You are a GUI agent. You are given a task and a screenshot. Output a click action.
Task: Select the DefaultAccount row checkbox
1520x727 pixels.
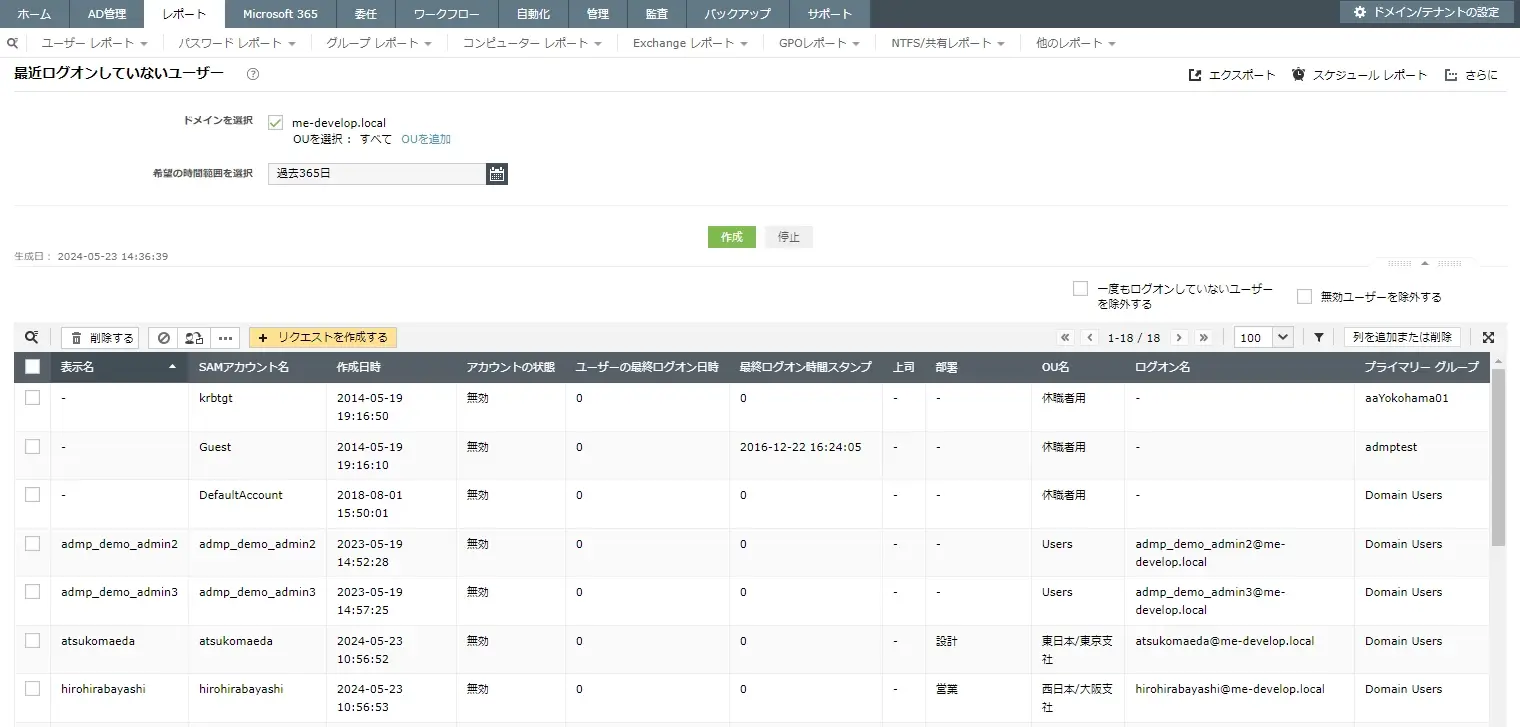32,495
